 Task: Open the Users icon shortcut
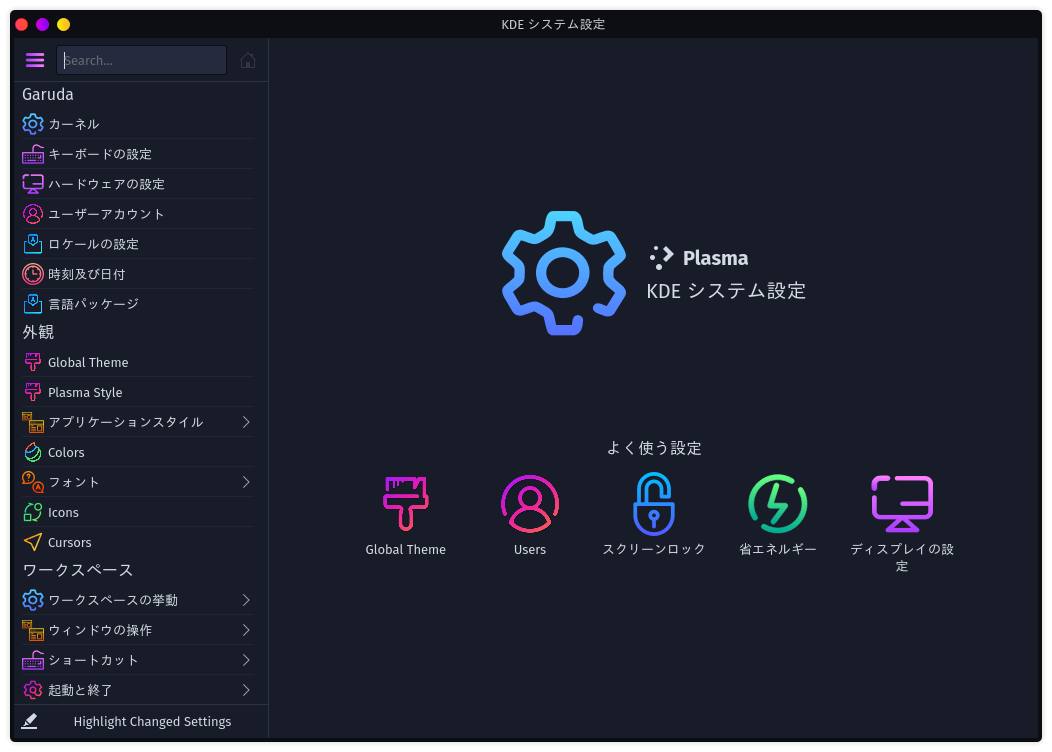point(529,504)
